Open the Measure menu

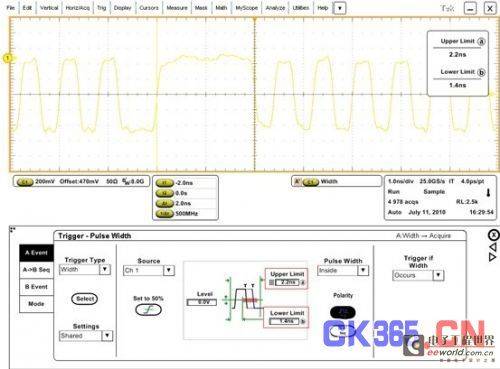(x=177, y=8)
